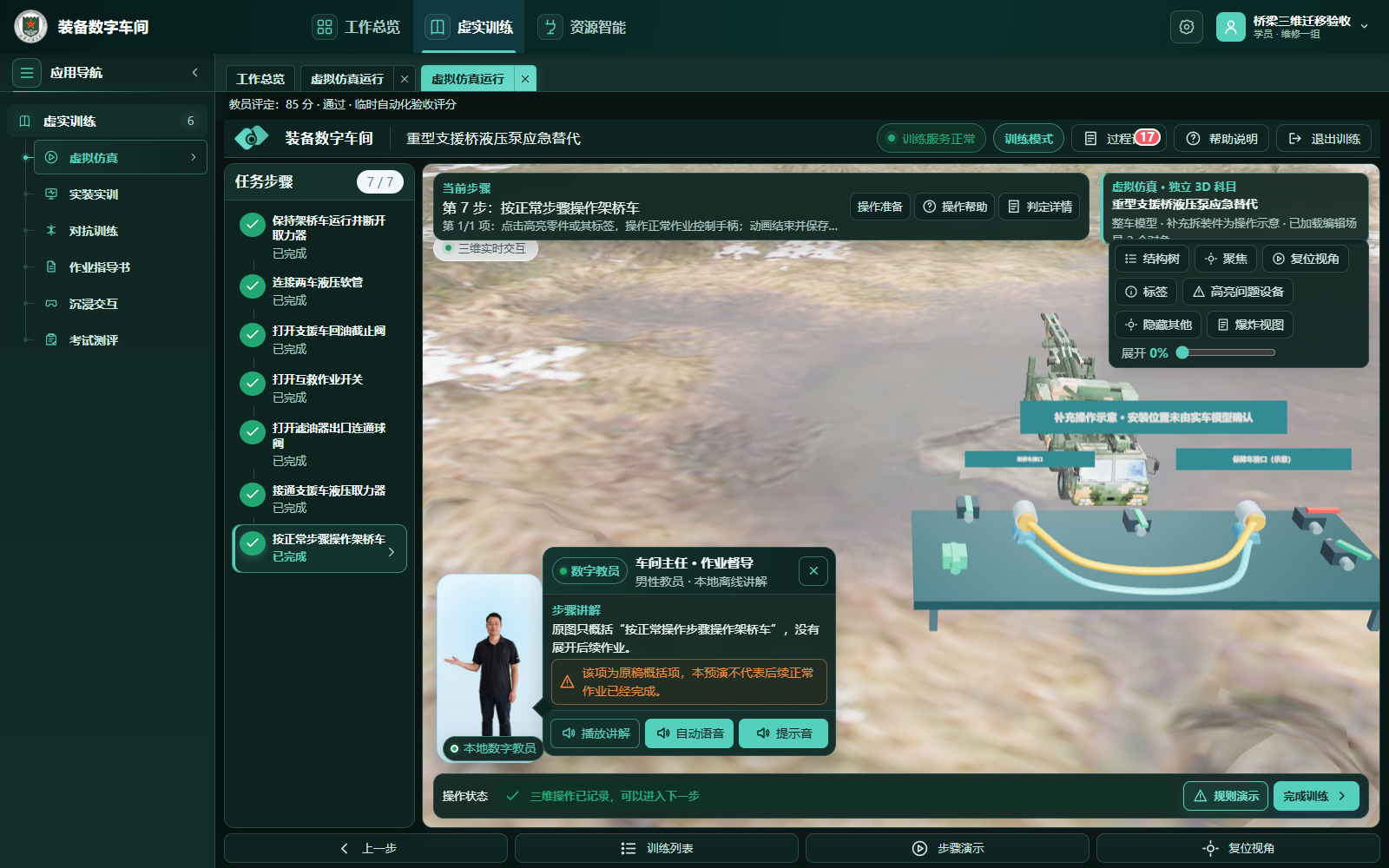Open 爆炸视图 exploded view
Screen dimensions: 1389x868
coord(1250,325)
